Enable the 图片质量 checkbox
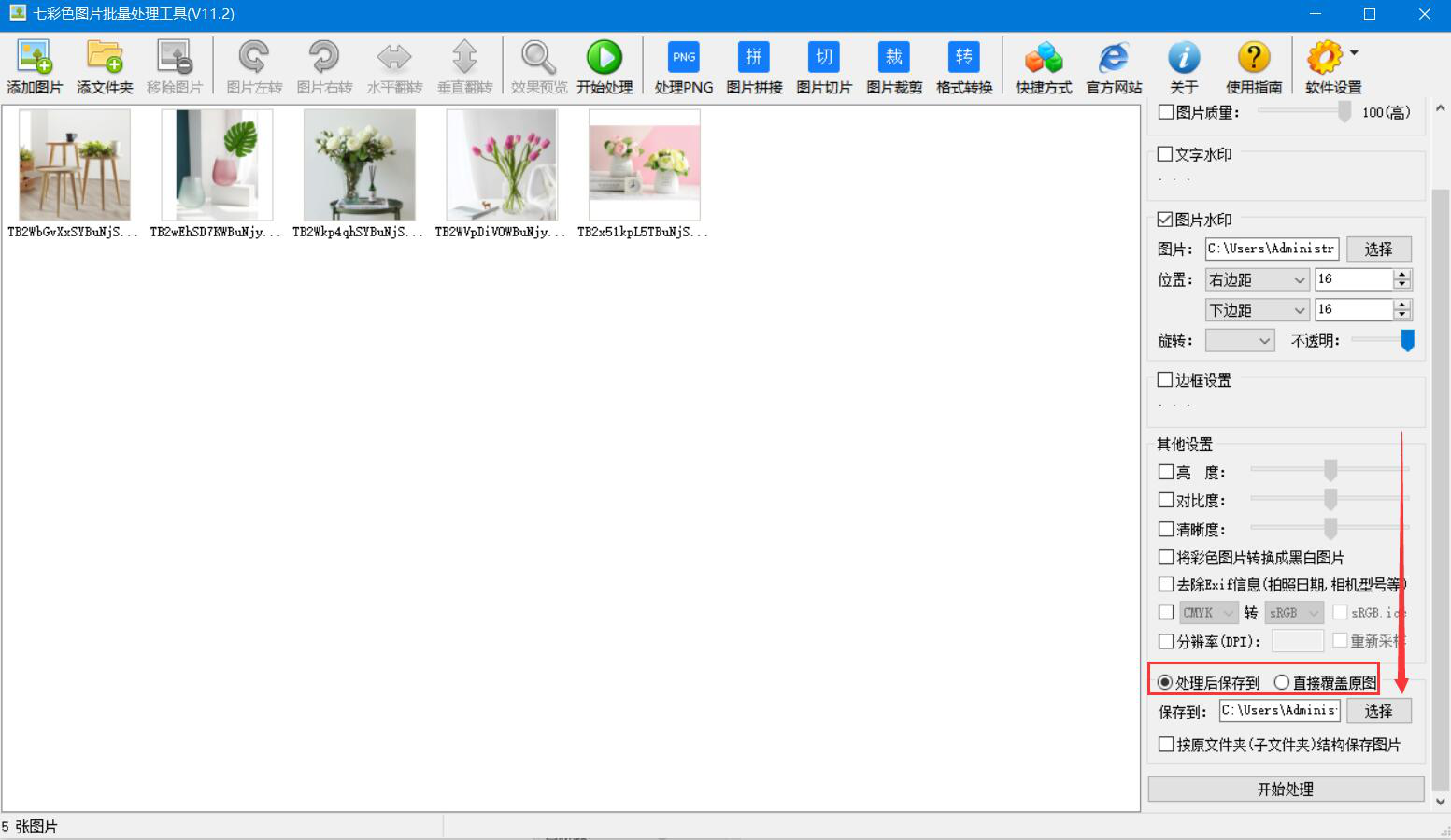 tap(1166, 112)
